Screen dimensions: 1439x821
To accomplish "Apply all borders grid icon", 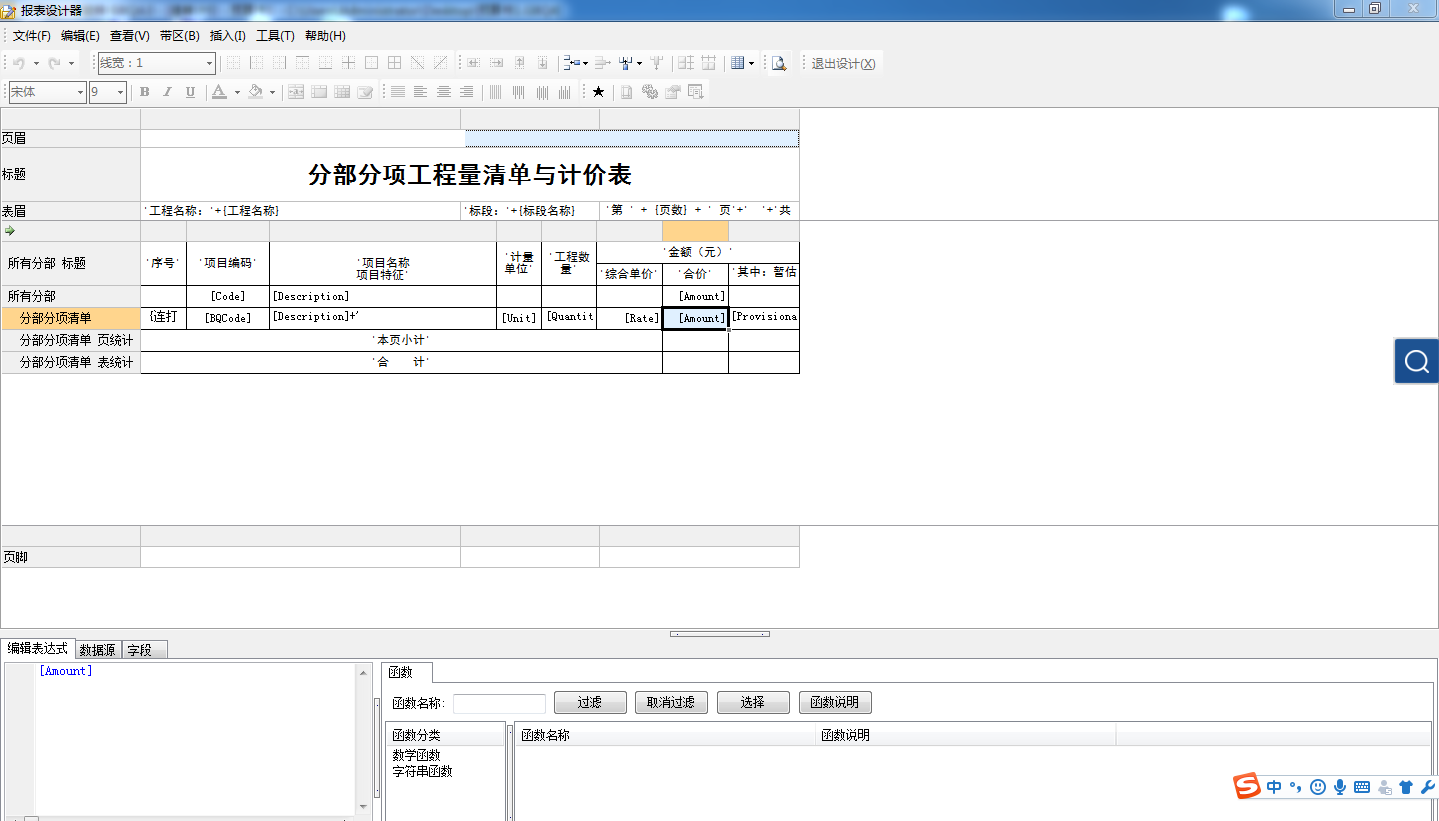I will tap(393, 63).
